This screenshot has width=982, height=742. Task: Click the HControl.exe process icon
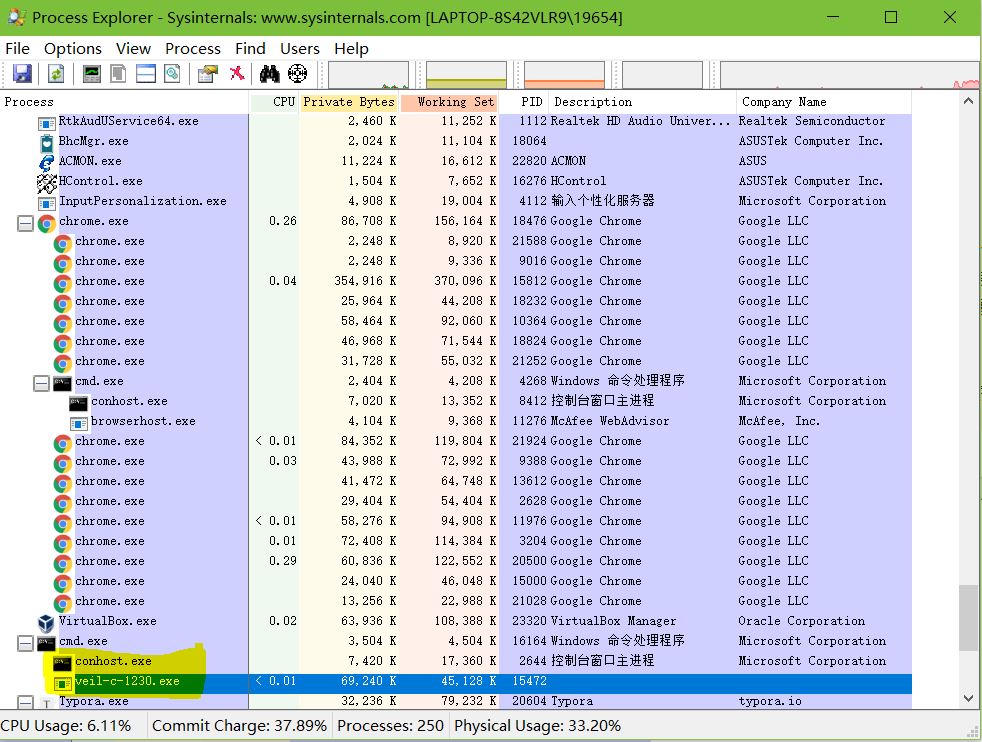47,182
